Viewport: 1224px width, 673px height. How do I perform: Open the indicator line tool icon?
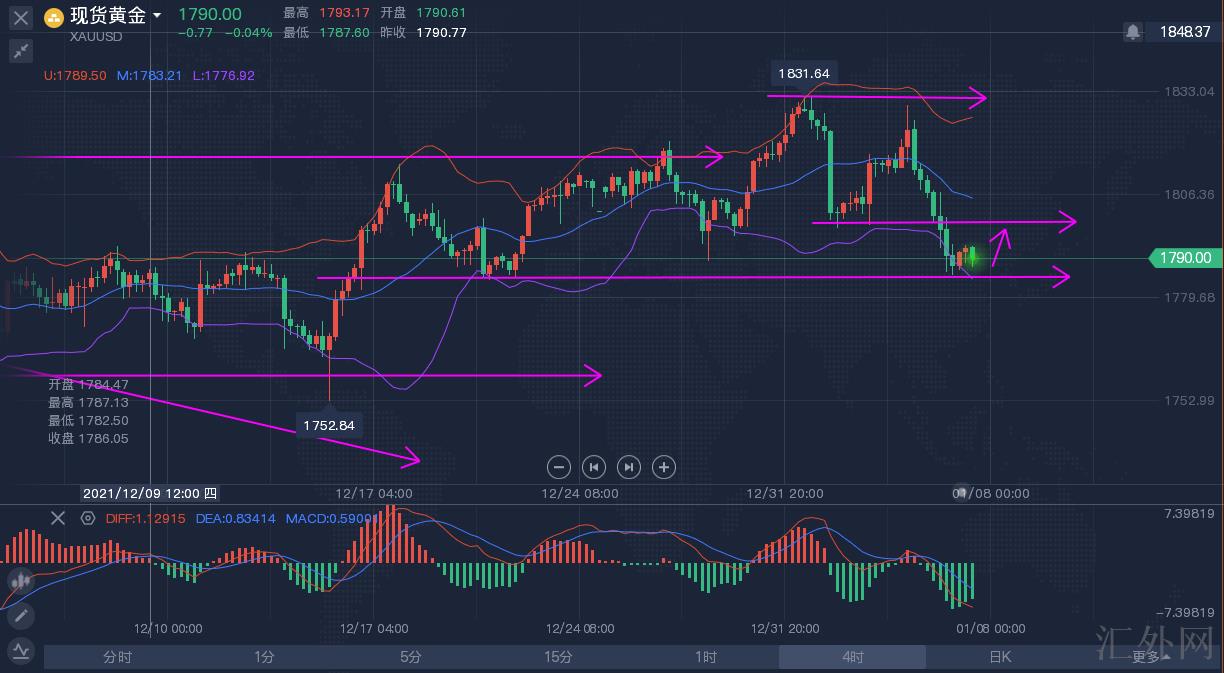21,651
